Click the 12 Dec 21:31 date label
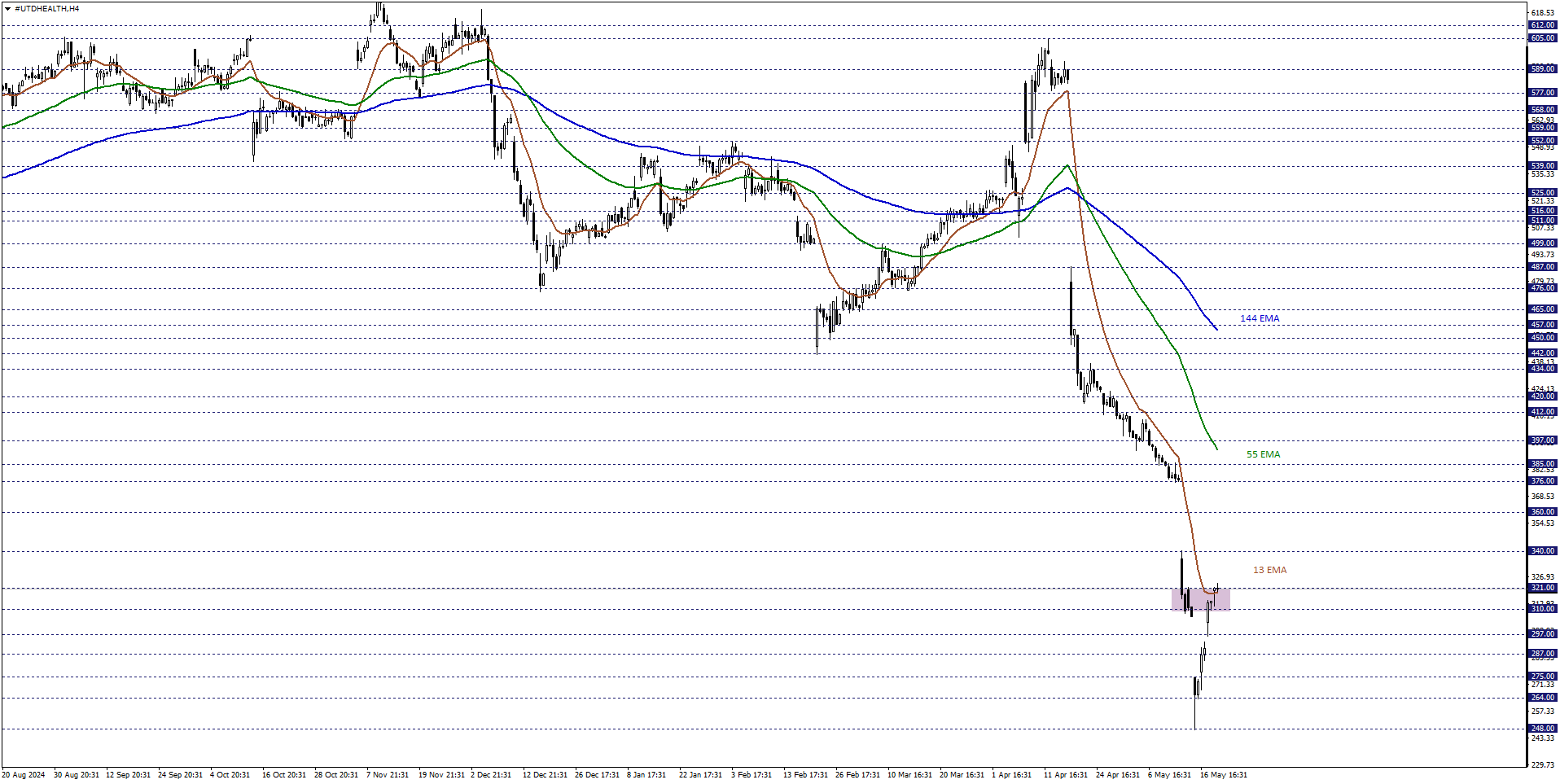 tap(545, 775)
